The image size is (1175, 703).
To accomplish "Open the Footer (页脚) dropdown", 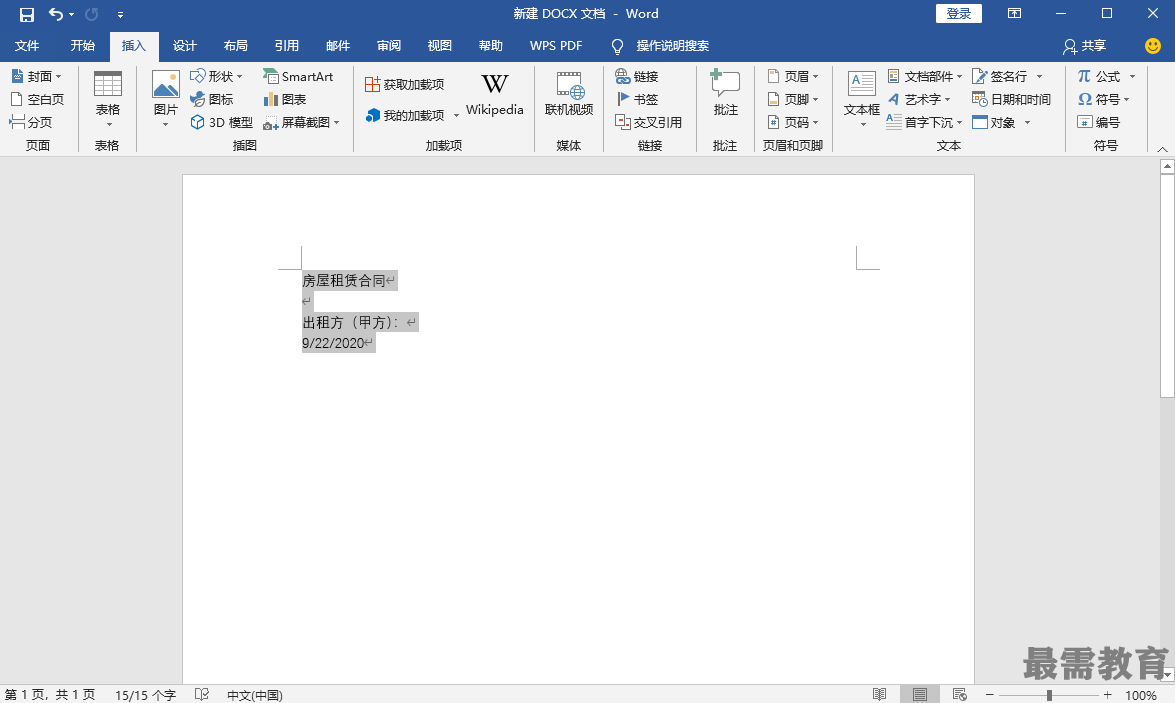I will click(x=793, y=99).
